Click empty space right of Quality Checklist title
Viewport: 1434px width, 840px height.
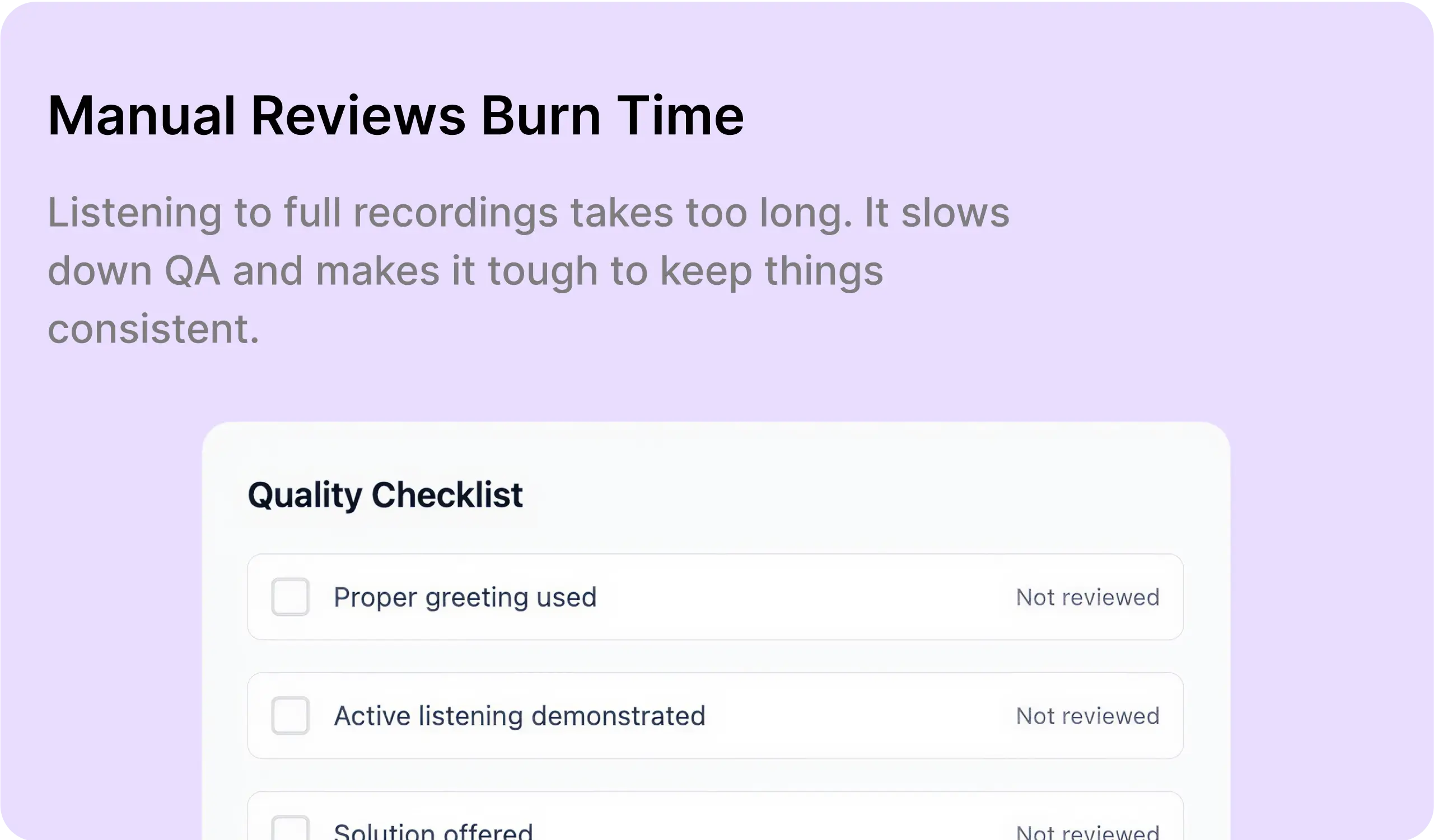pos(853,495)
